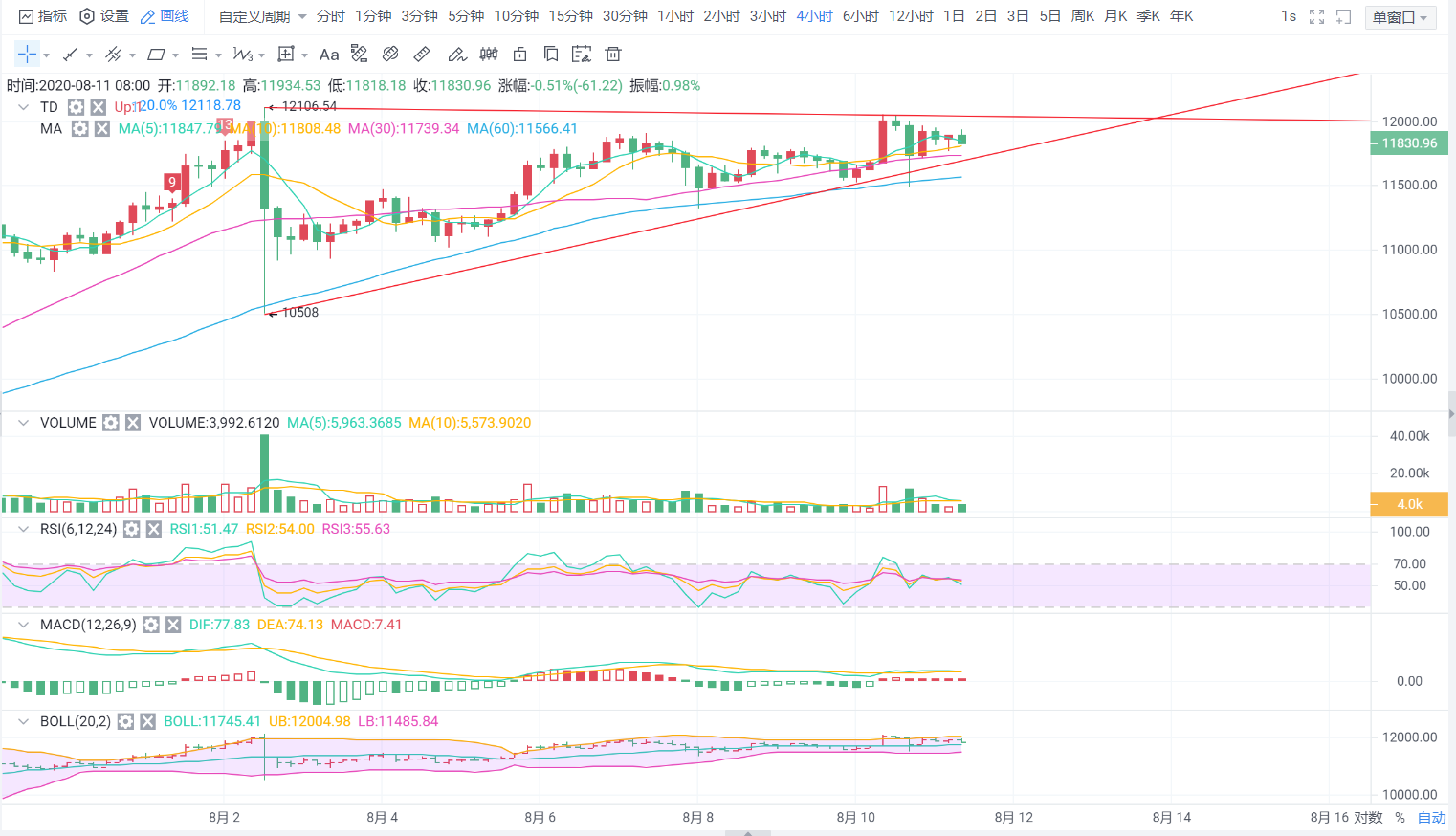Click the candlestick chart style icon
Image resolution: width=1456 pixels, height=836 pixels.
[x=489, y=54]
